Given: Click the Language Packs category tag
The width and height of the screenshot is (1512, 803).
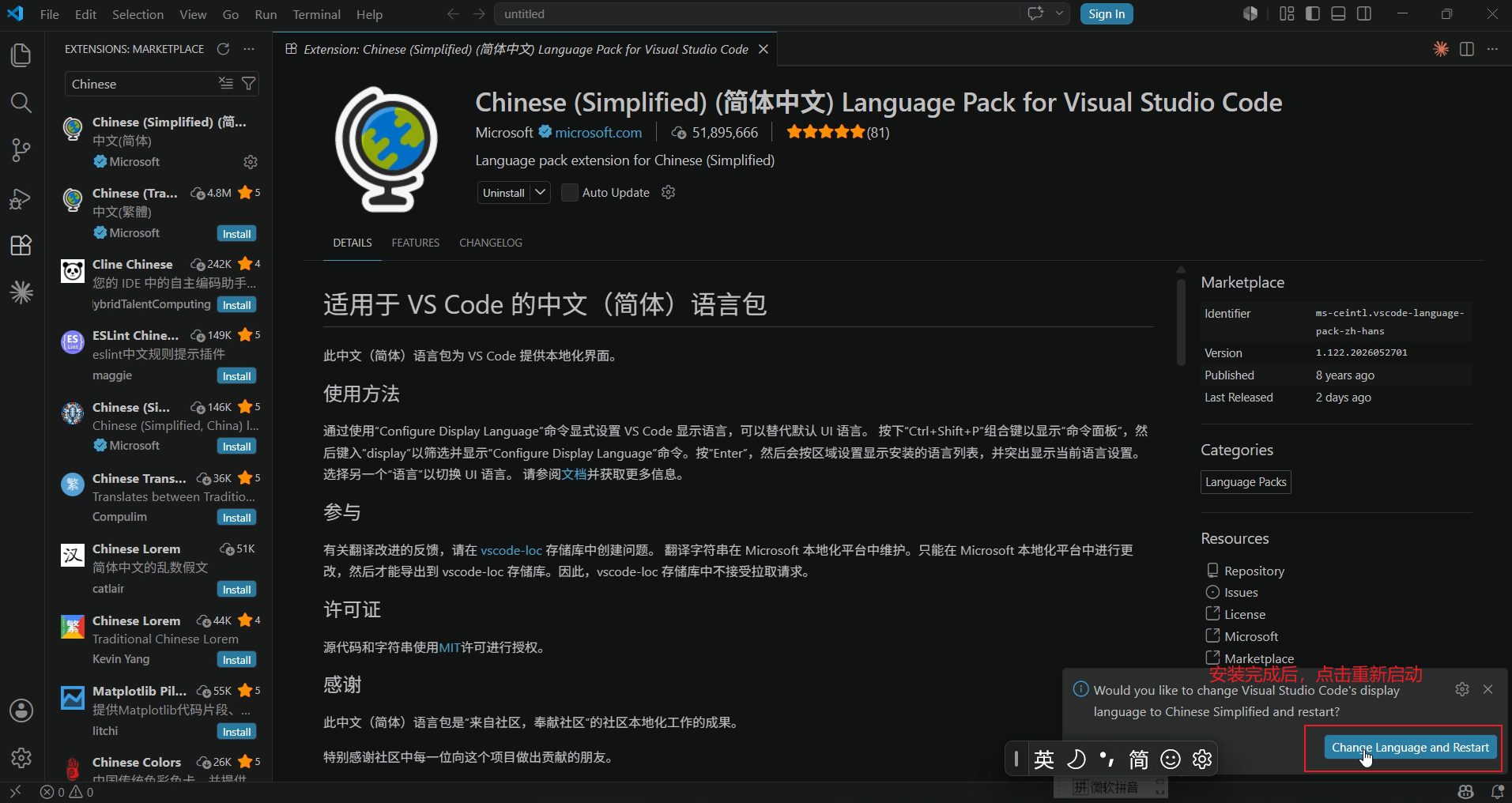Looking at the screenshot, I should (x=1246, y=482).
